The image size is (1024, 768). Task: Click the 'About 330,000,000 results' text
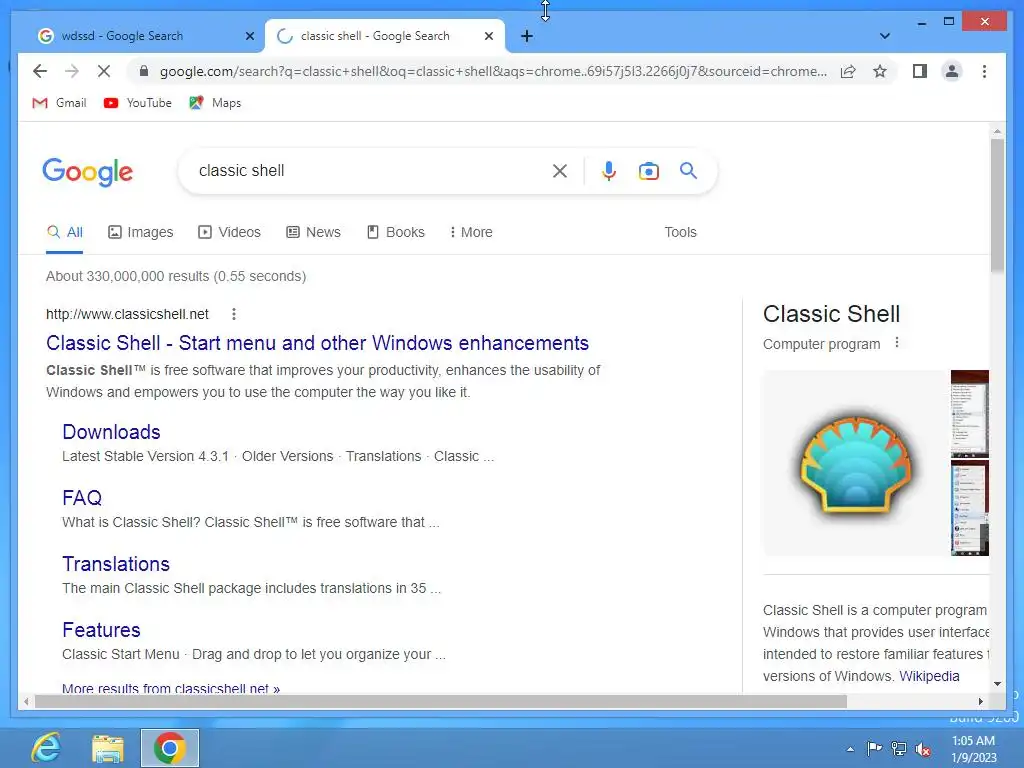(176, 276)
